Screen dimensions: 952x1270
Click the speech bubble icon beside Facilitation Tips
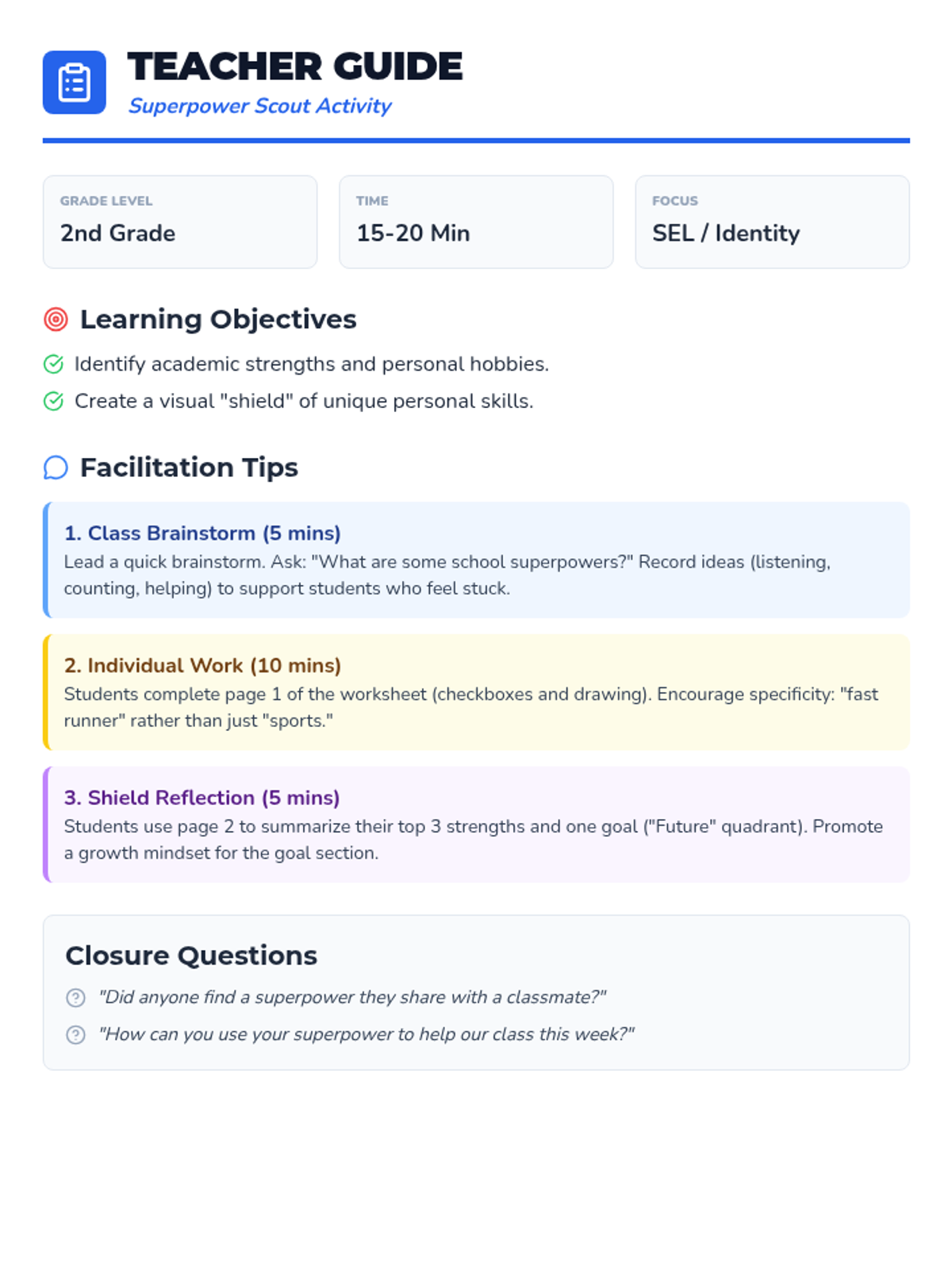[x=56, y=468]
